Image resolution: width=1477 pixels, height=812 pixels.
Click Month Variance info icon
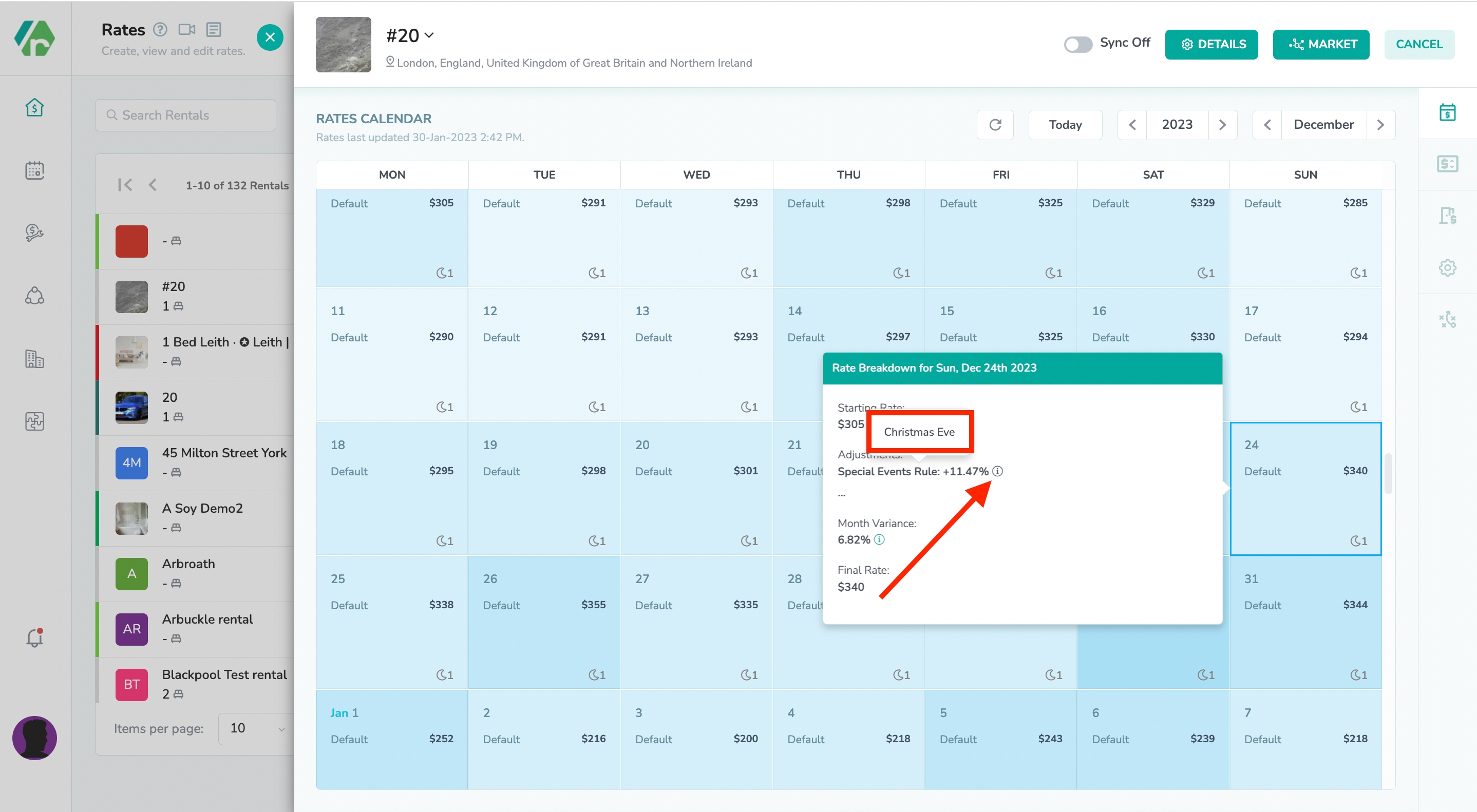879,539
